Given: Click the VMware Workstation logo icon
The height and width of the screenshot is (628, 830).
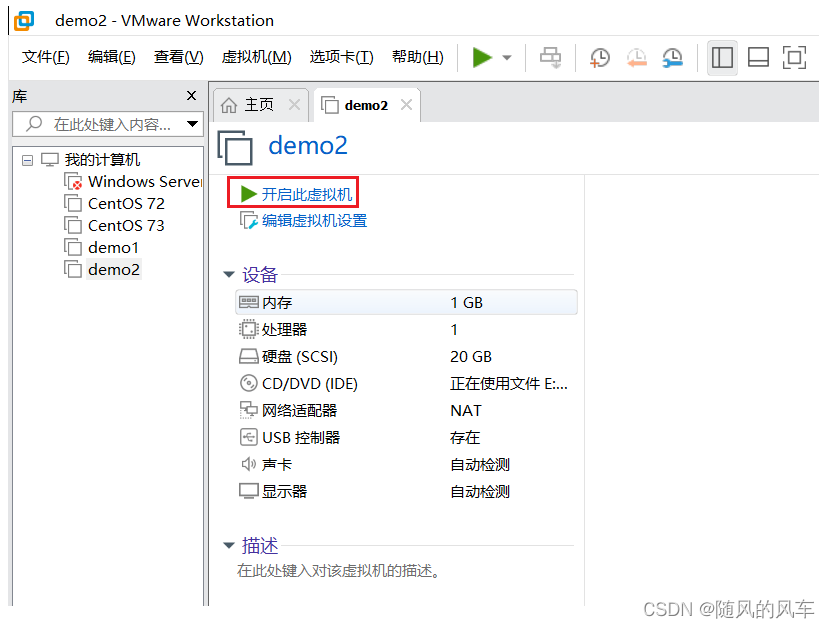Looking at the screenshot, I should 24,21.
